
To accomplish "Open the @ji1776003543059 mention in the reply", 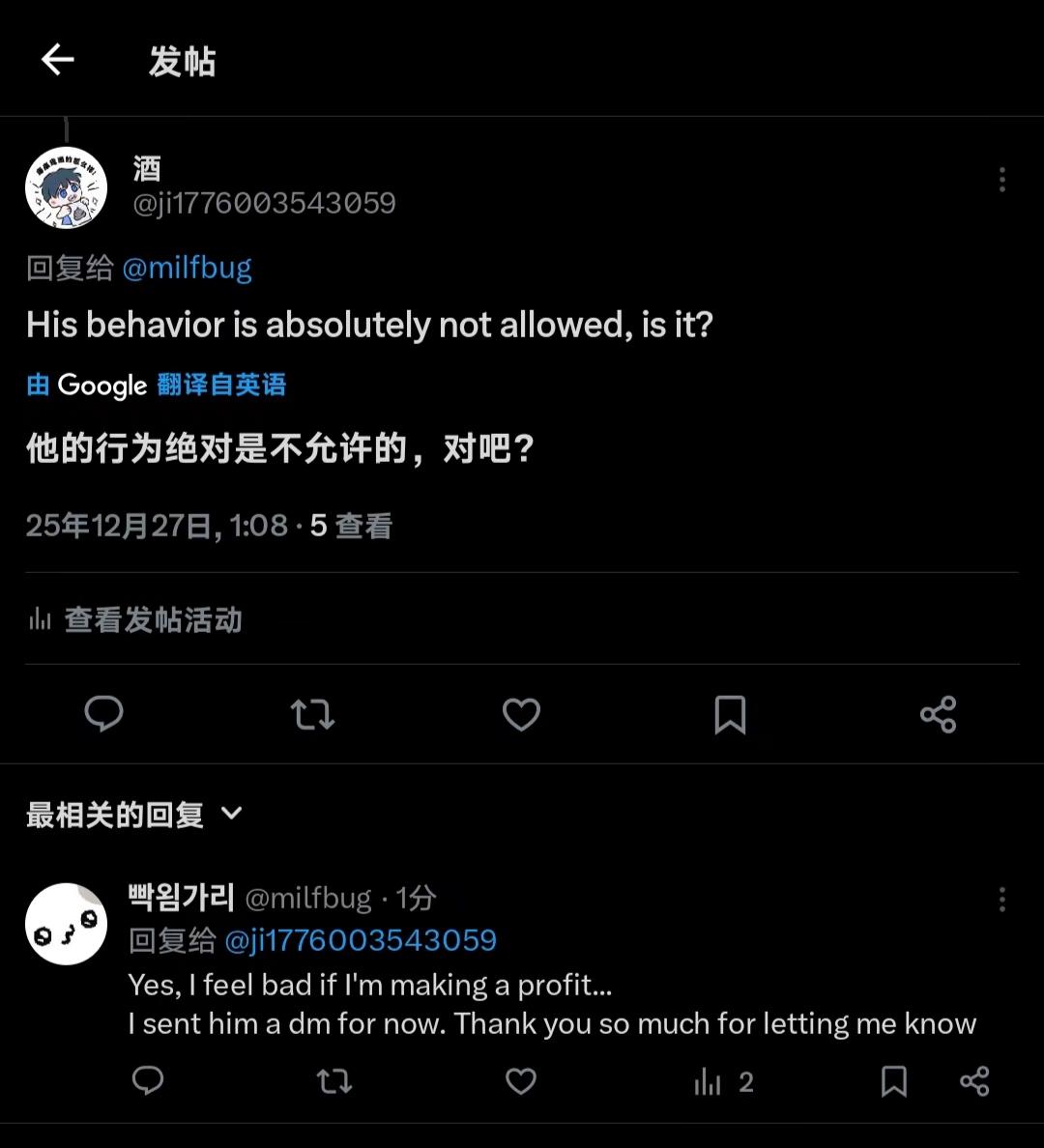I will pyautogui.click(x=361, y=940).
